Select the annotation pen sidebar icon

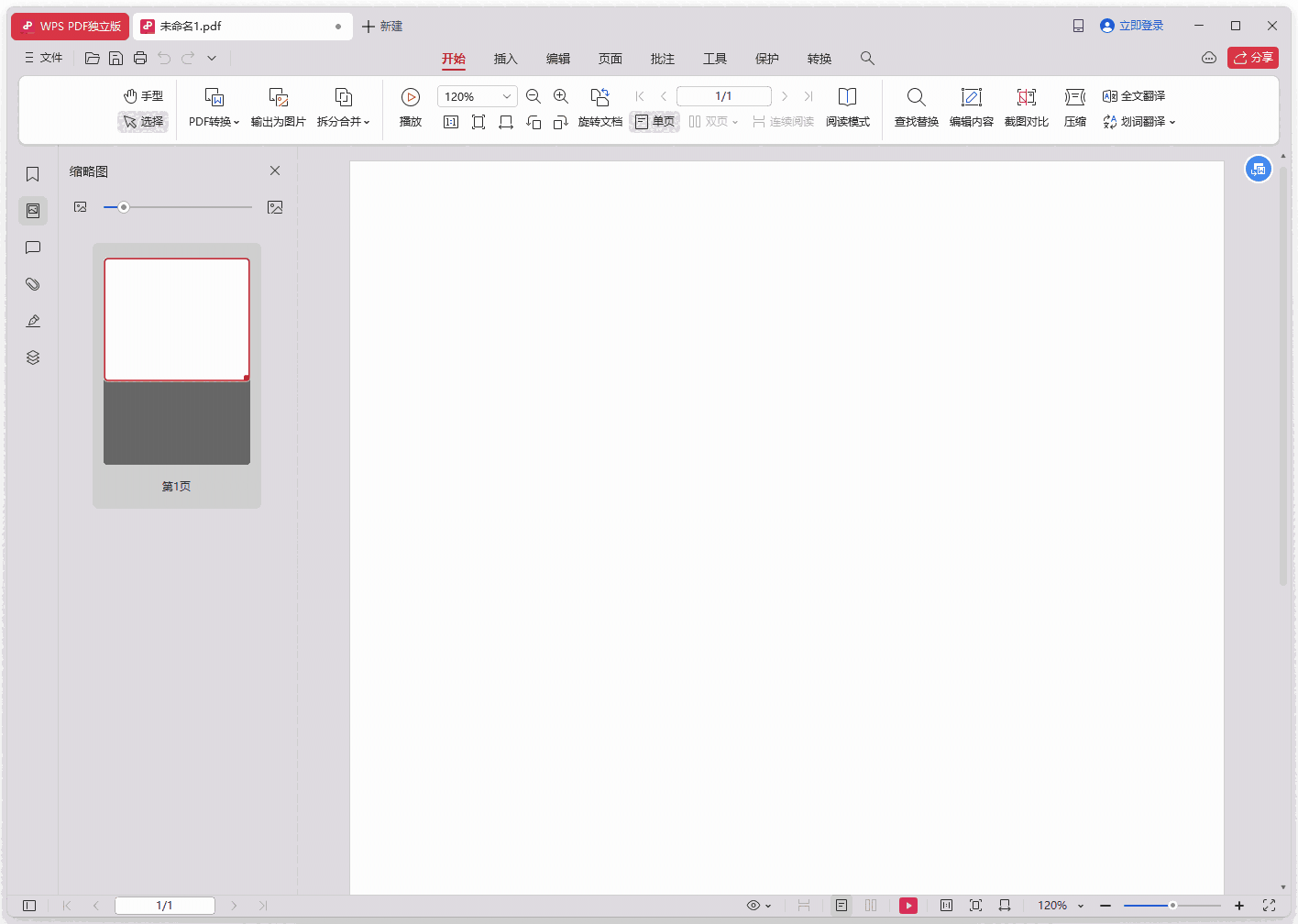[x=33, y=320]
